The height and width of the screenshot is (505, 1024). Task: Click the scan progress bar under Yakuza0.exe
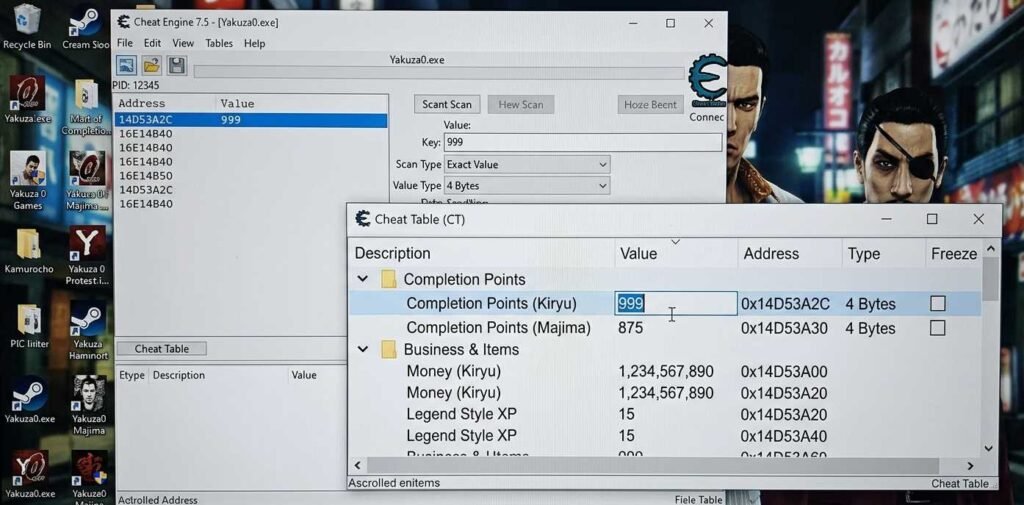pos(439,72)
